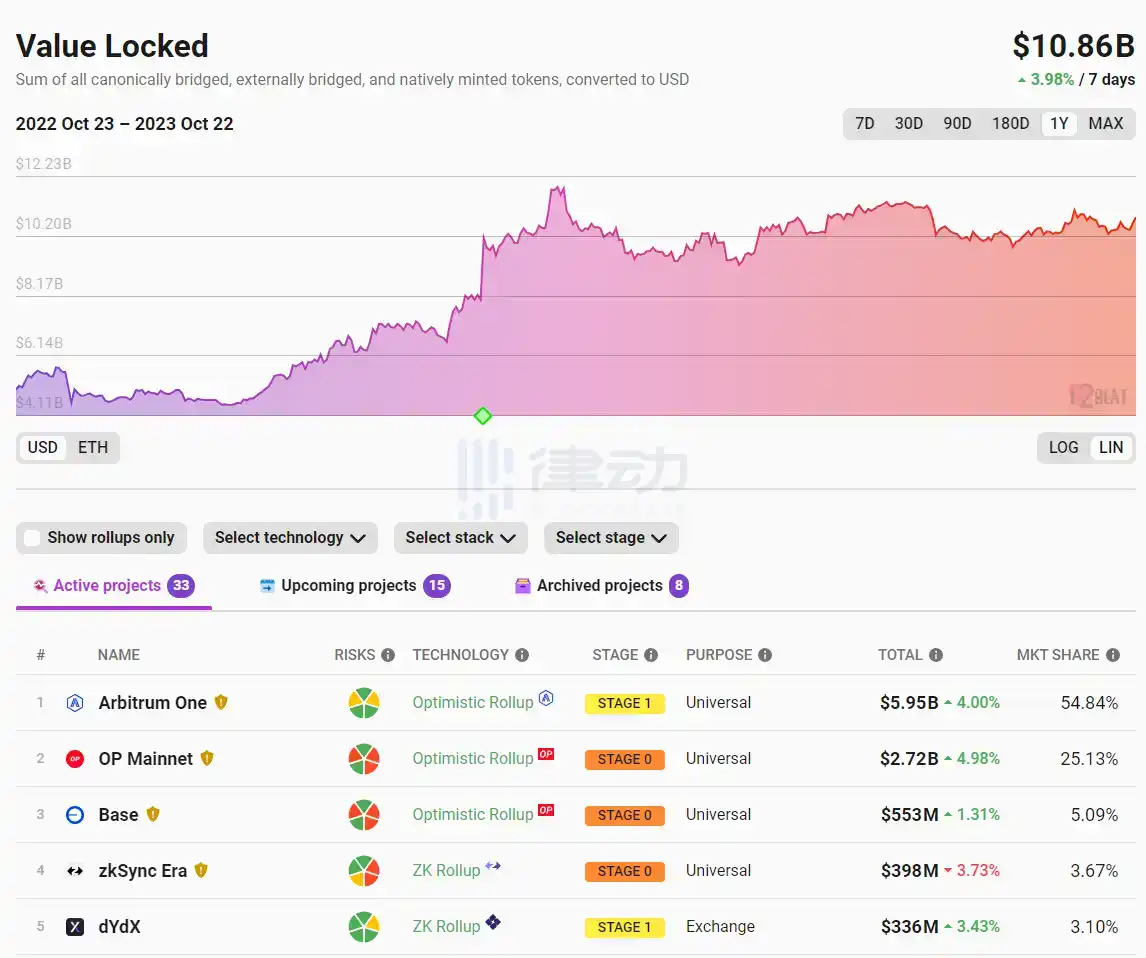Image resolution: width=1146 pixels, height=958 pixels.
Task: Open the Select technology dropdown
Action: (290, 538)
